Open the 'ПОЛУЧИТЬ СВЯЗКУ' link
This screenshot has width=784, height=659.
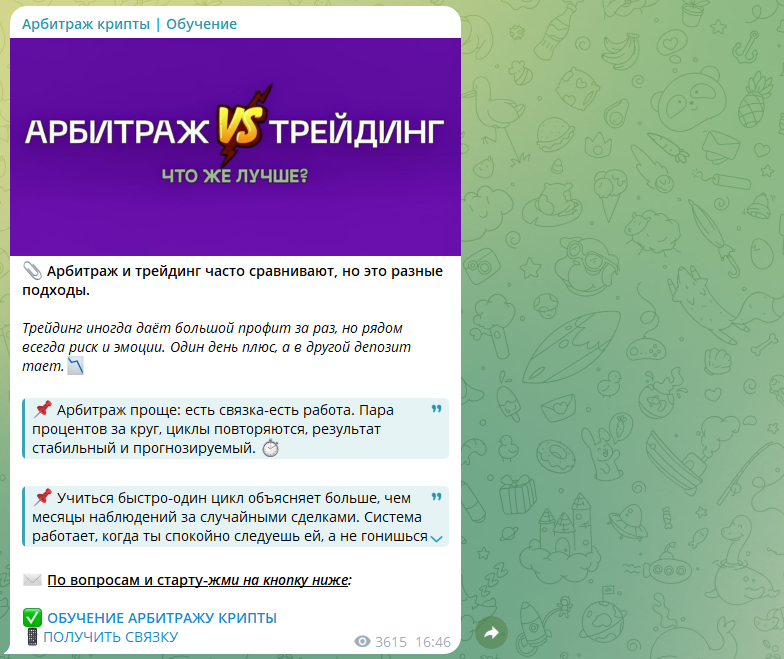(x=110, y=637)
